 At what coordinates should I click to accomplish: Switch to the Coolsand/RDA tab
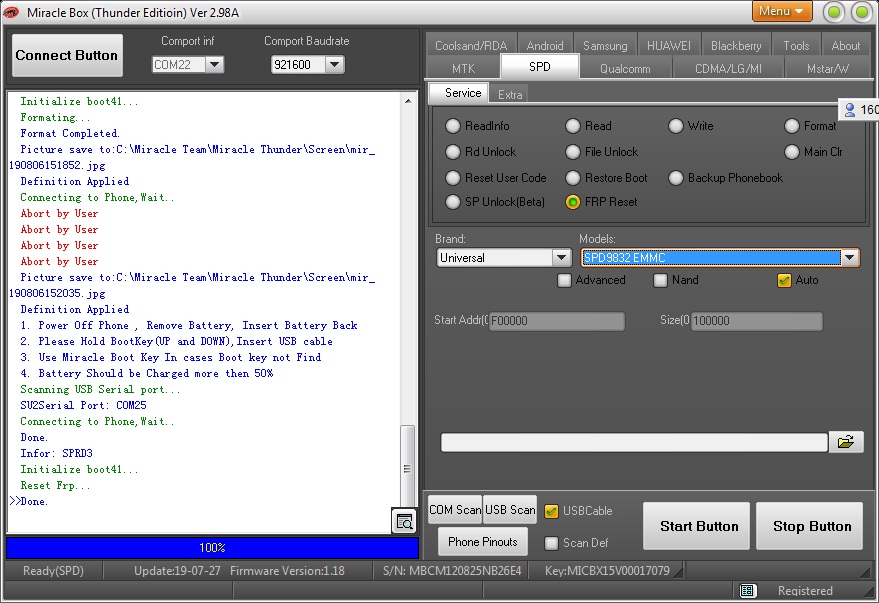[x=471, y=45]
